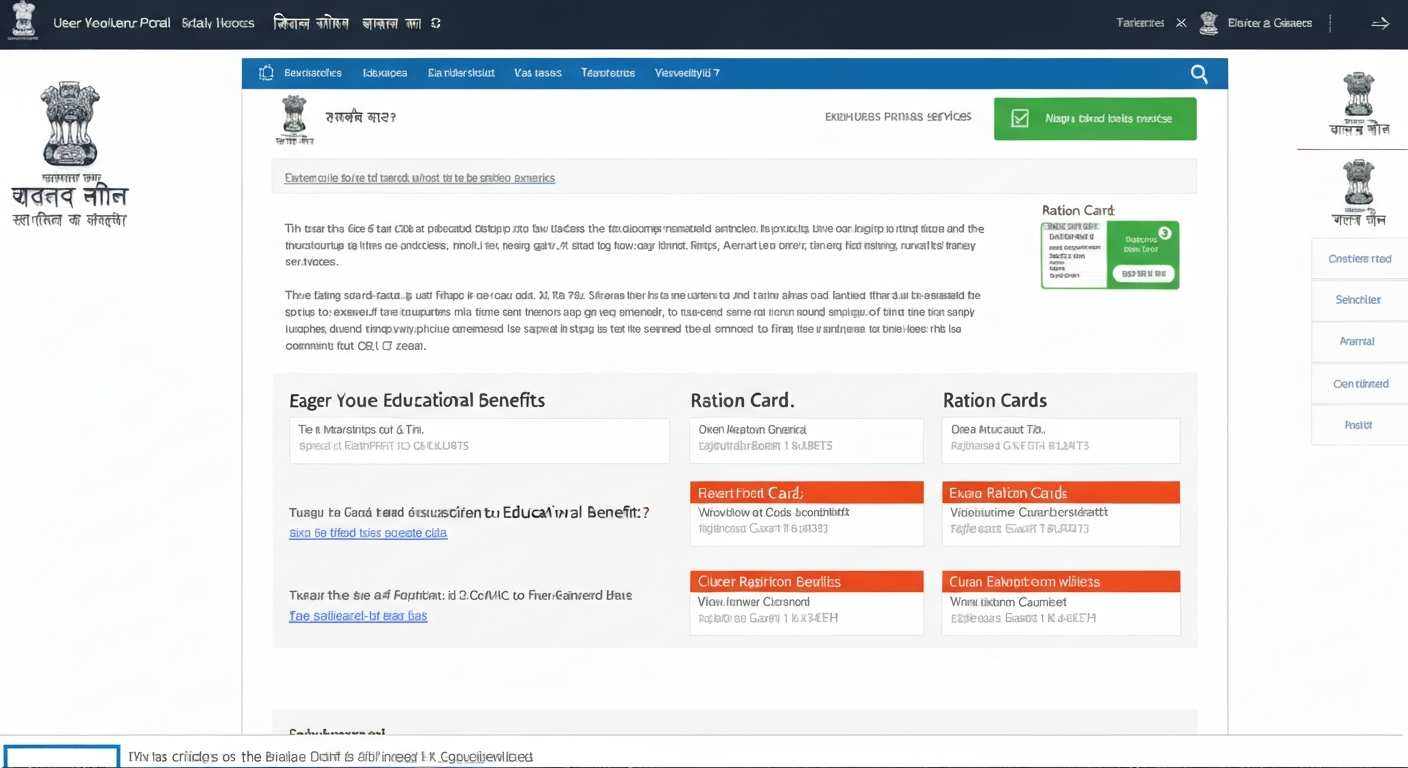Click the empty input box at bottom-left
1408x768 pixels.
[x=61, y=757]
